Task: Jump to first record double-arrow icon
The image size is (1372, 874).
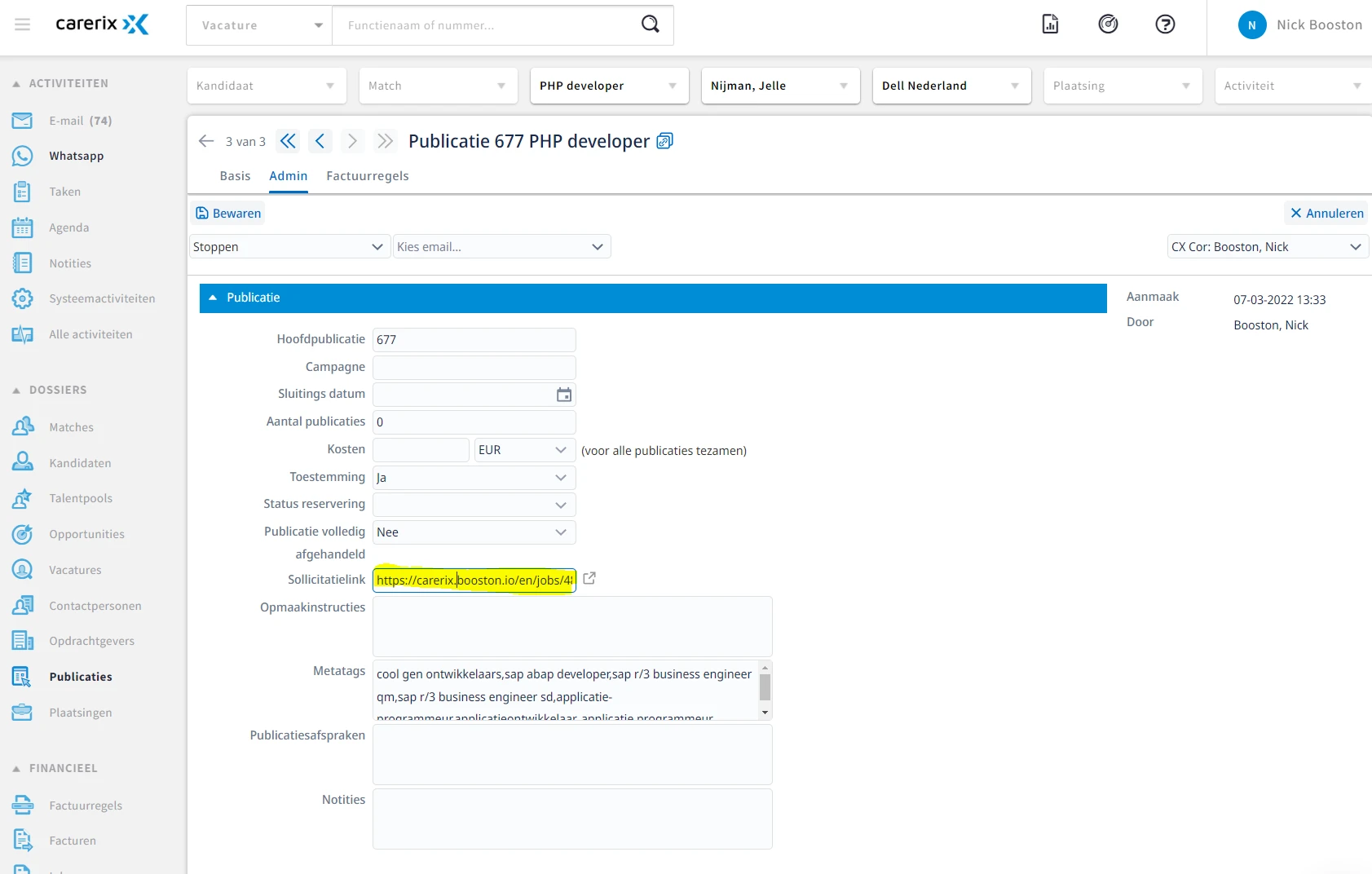Action: [x=288, y=141]
